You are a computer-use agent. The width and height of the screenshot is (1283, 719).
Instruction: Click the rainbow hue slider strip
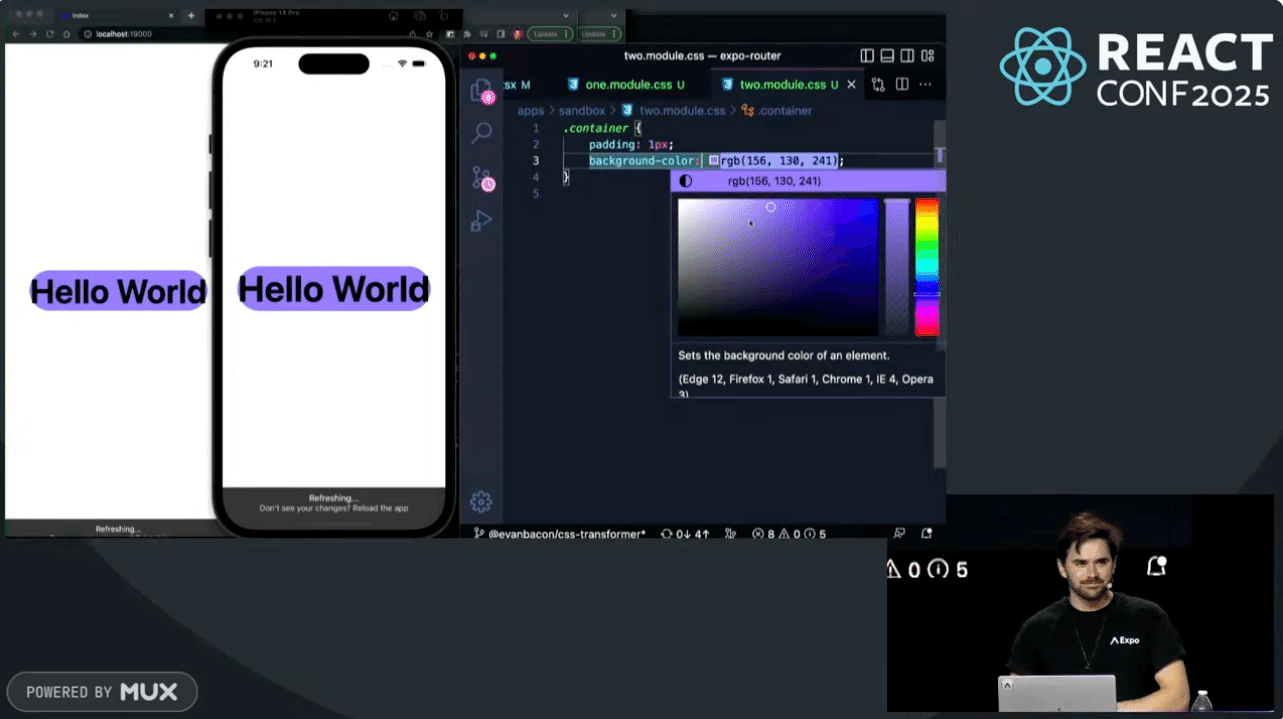click(x=927, y=266)
